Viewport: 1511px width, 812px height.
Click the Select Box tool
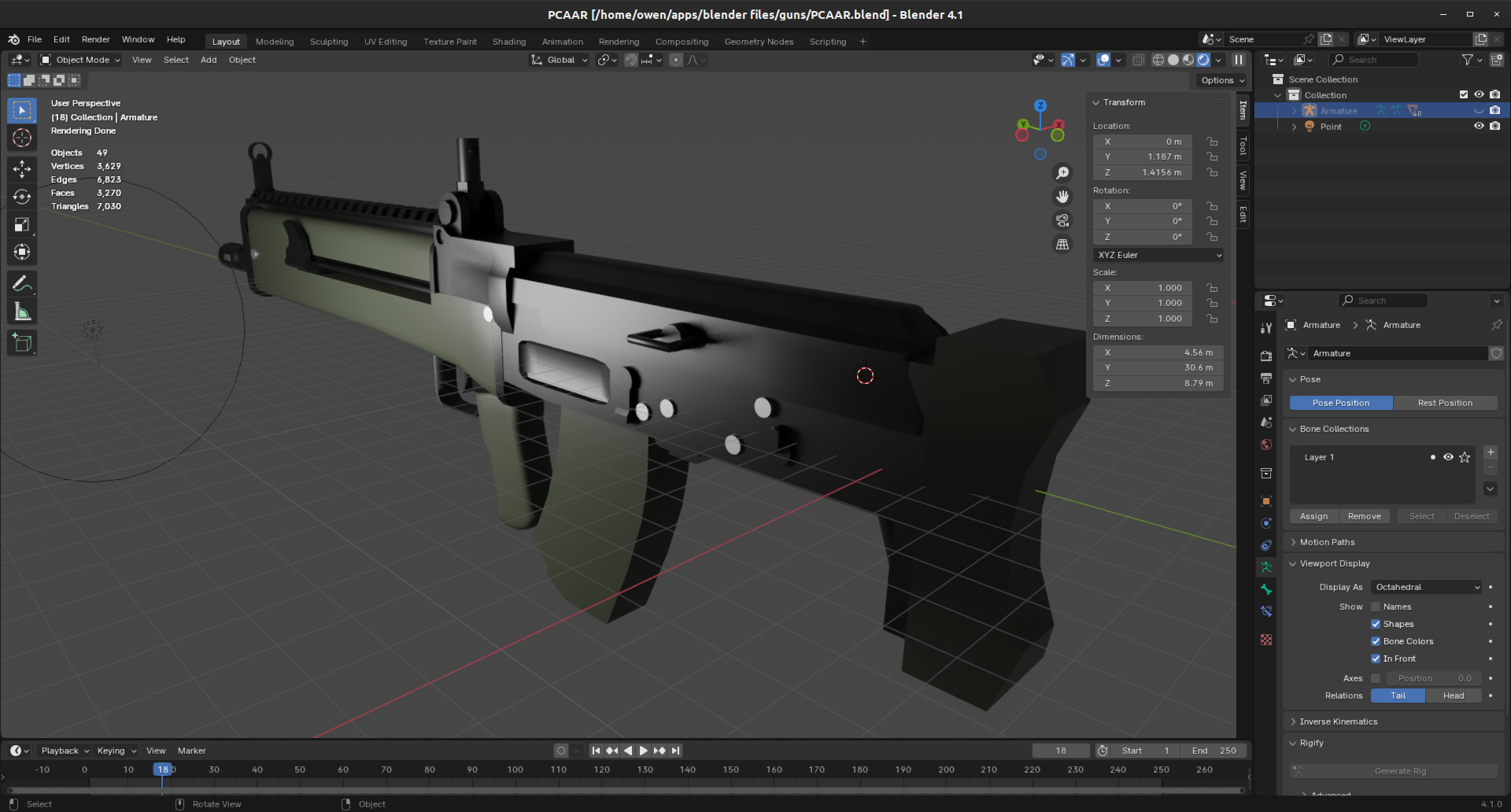point(22,110)
